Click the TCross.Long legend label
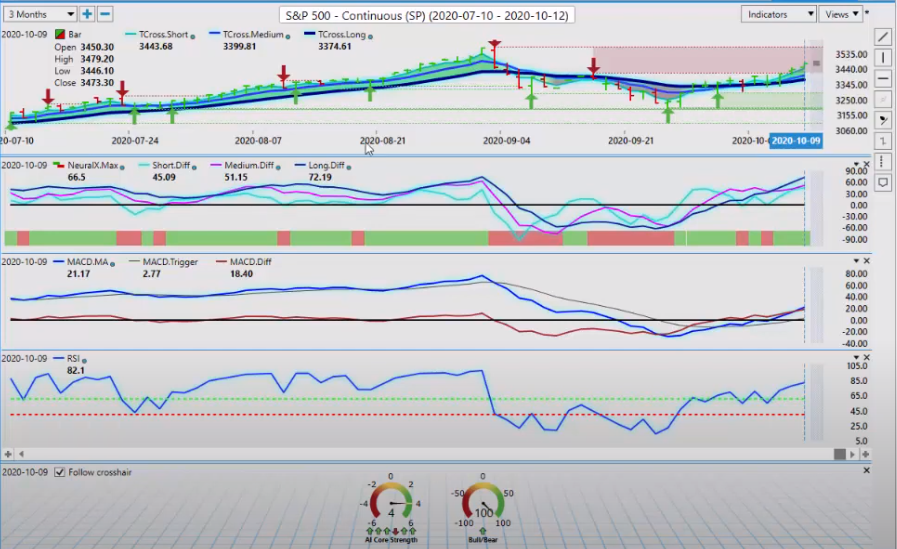This screenshot has height=549, width=897. tap(342, 34)
